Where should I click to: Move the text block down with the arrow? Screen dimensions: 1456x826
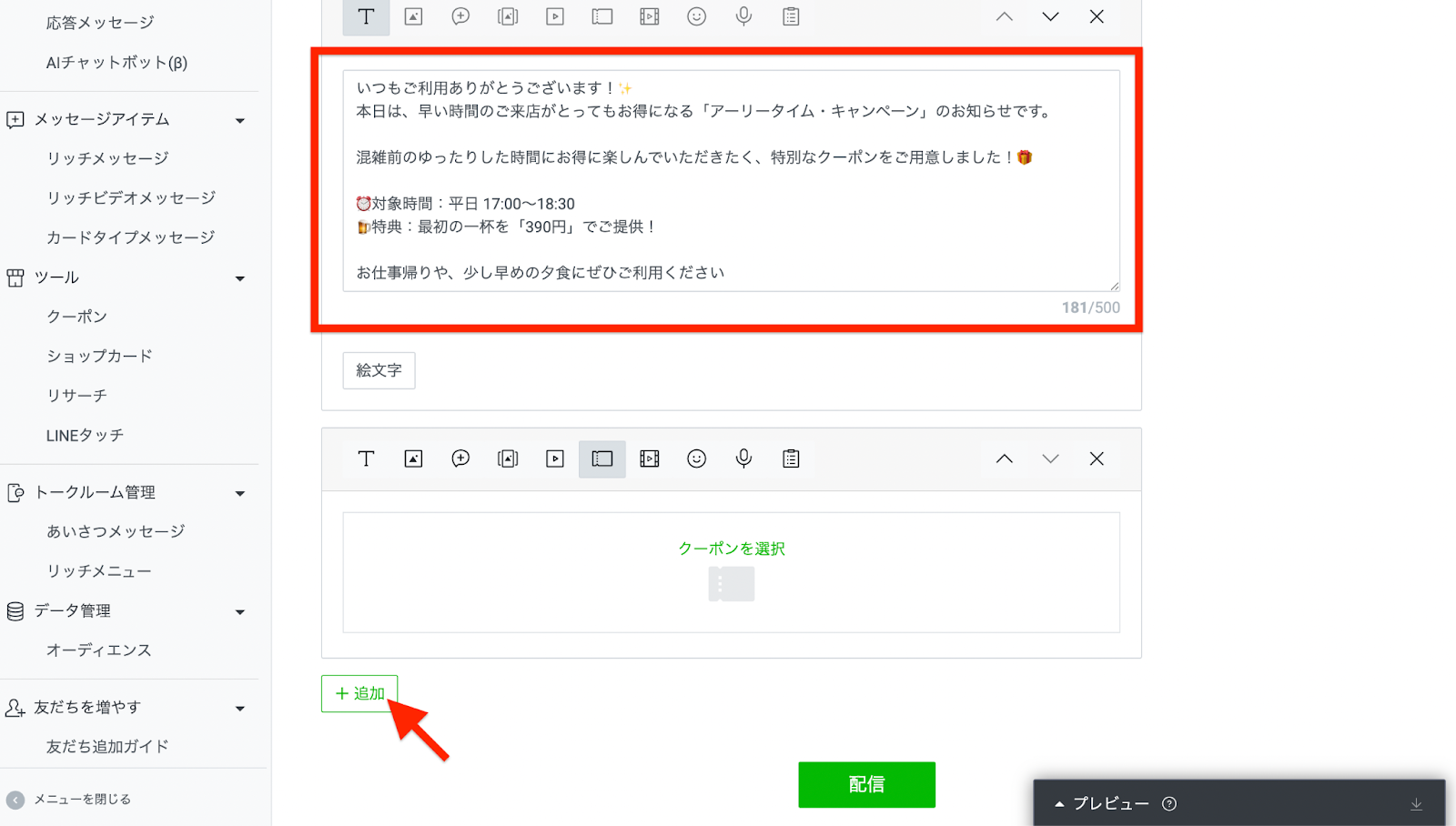(1050, 16)
